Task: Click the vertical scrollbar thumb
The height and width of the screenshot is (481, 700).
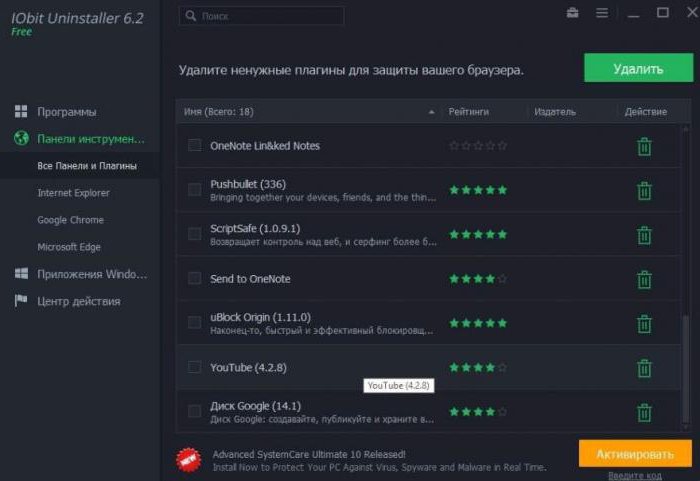Action: [685, 368]
